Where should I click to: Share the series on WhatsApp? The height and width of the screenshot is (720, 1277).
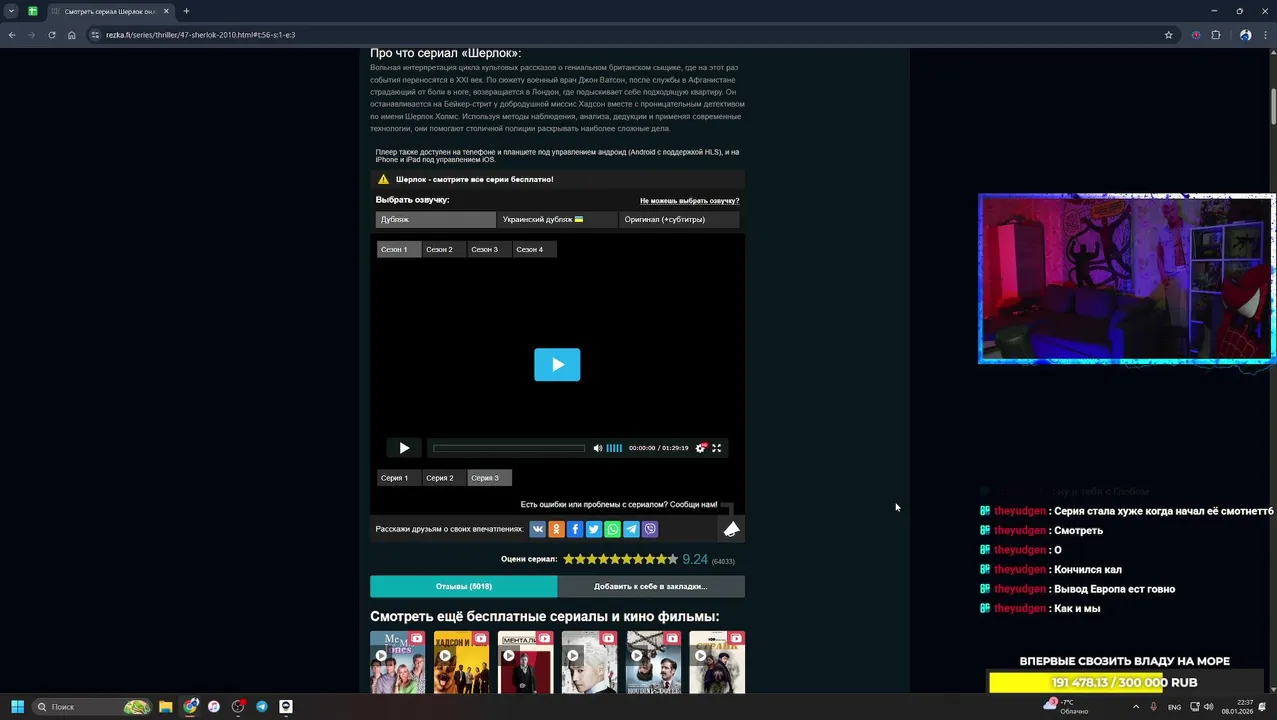tap(613, 529)
